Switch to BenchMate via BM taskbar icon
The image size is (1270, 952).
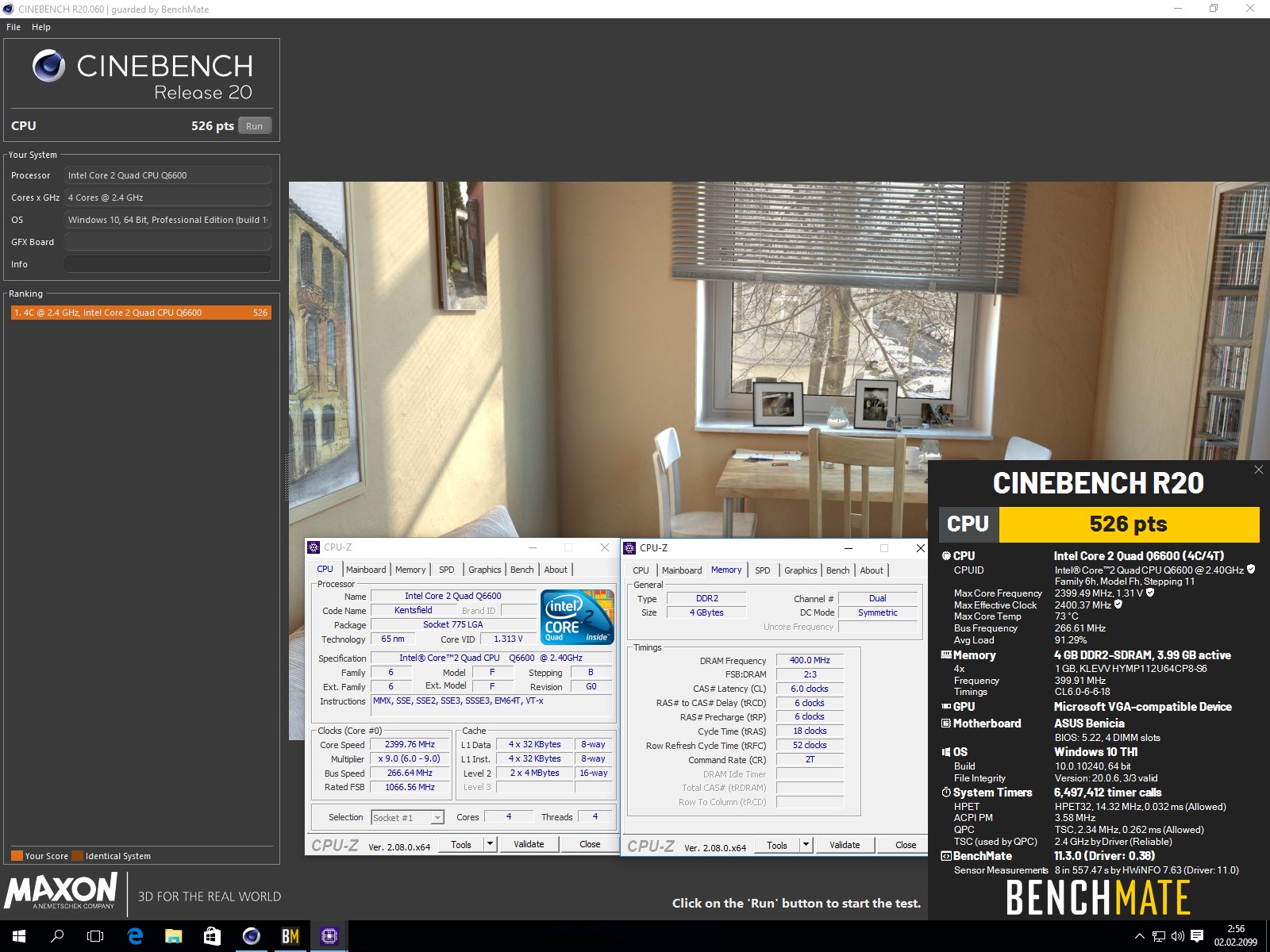[x=290, y=936]
